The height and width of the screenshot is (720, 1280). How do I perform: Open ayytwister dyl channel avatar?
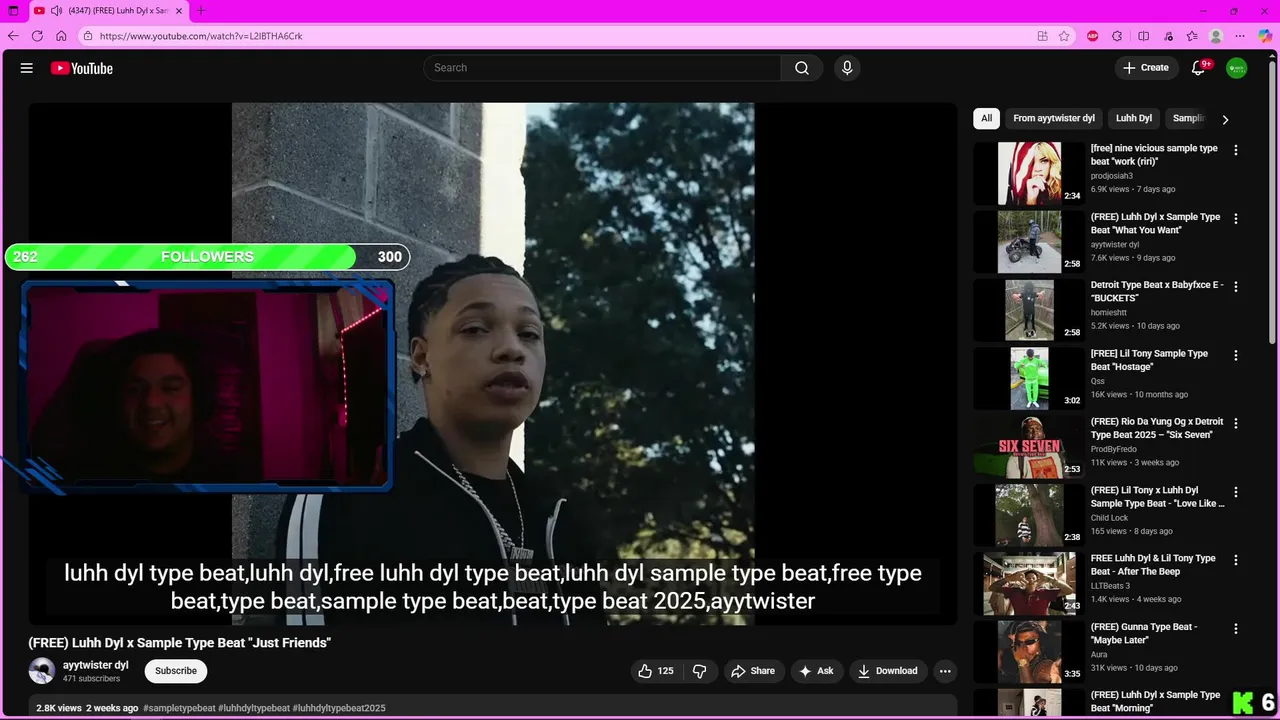pos(42,671)
